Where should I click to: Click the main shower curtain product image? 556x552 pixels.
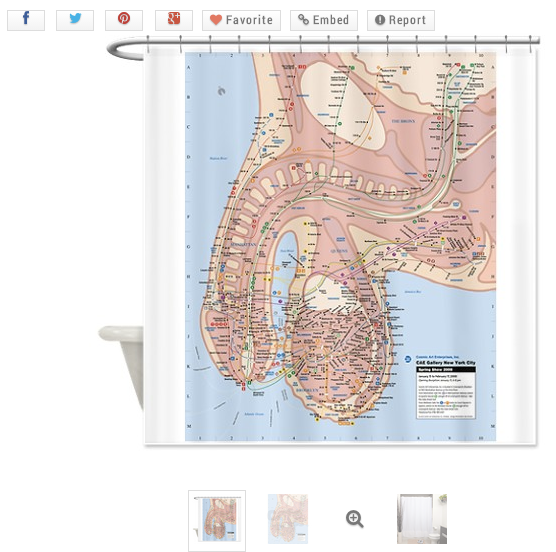(x=340, y=246)
